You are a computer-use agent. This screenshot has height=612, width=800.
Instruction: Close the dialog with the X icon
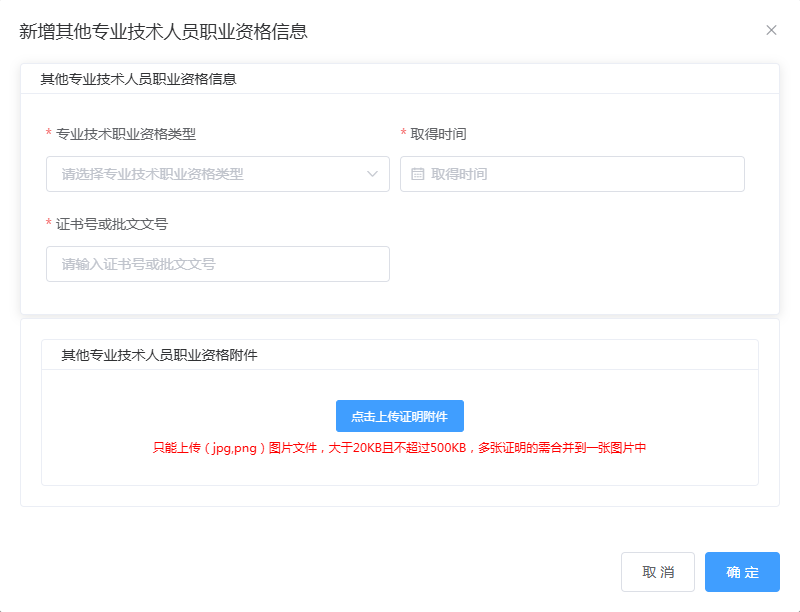770,30
